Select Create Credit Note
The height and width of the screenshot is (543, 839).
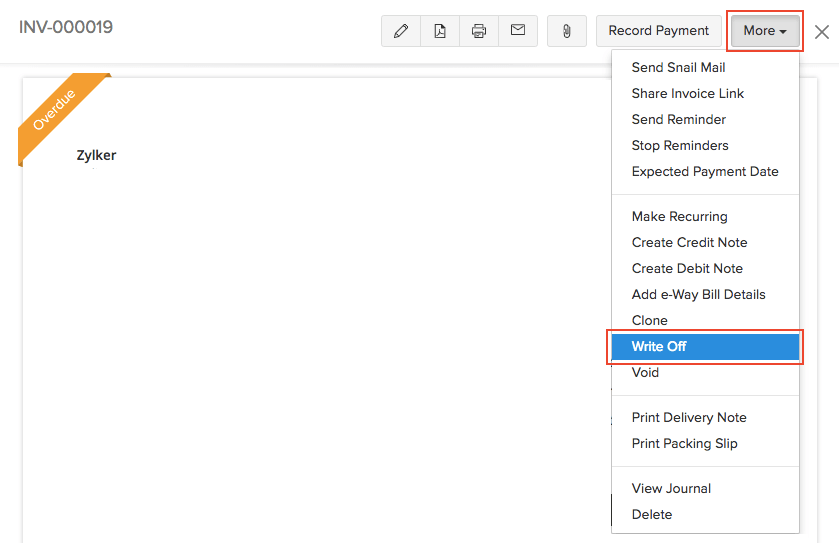(x=705, y=242)
